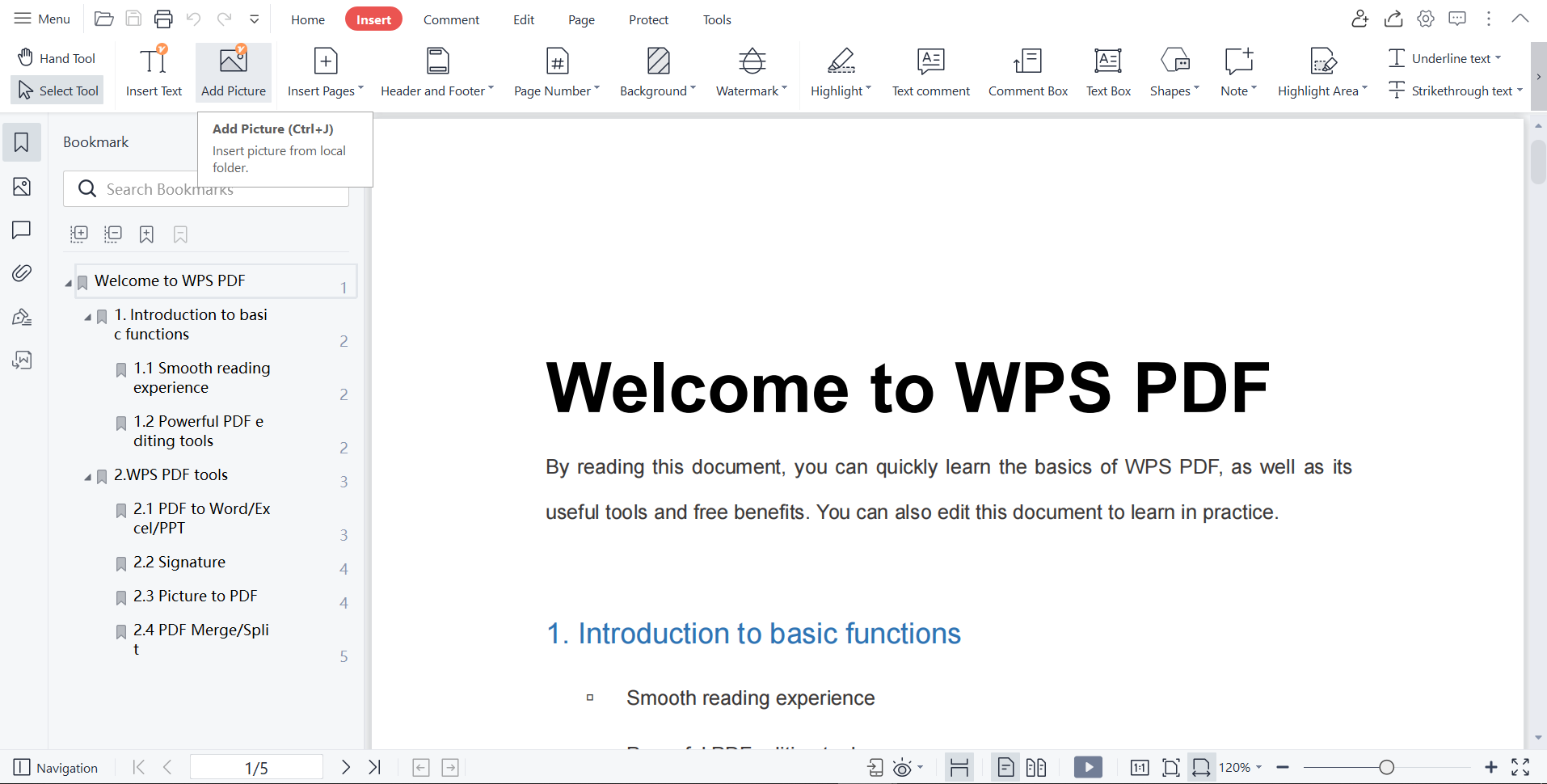Click Add Picture to insert an image
Image resolution: width=1547 pixels, height=784 pixels.
233,71
